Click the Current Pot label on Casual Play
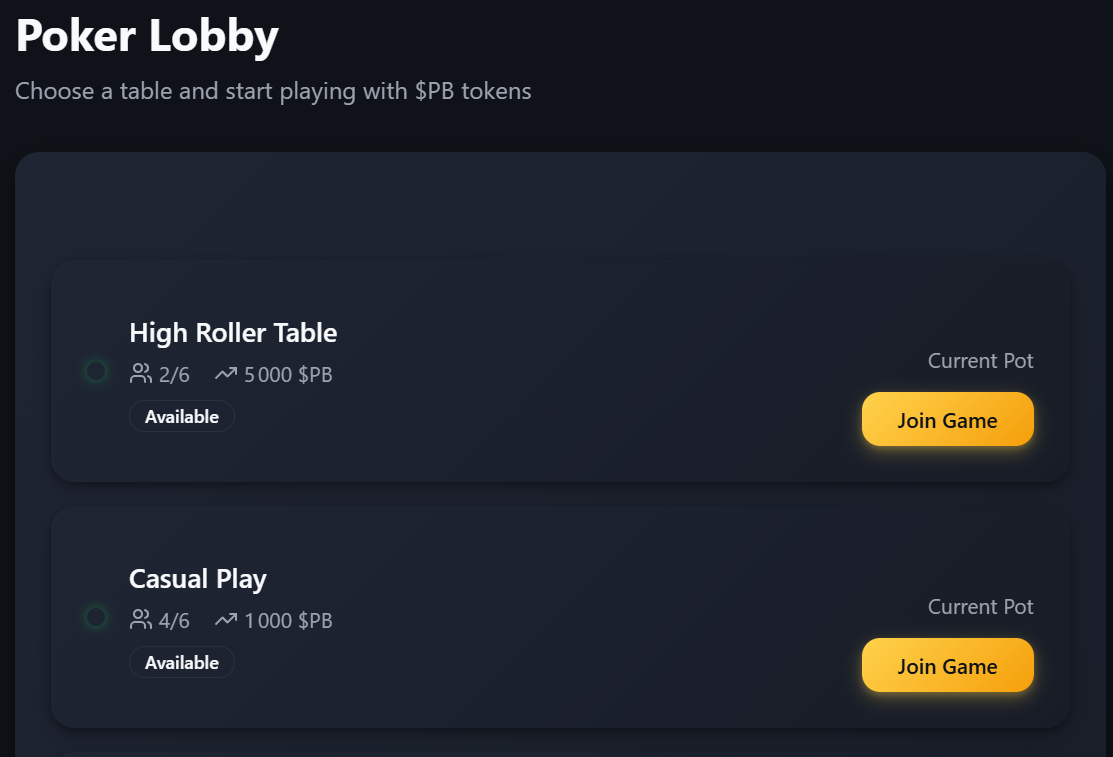The width and height of the screenshot is (1113, 757). click(980, 606)
